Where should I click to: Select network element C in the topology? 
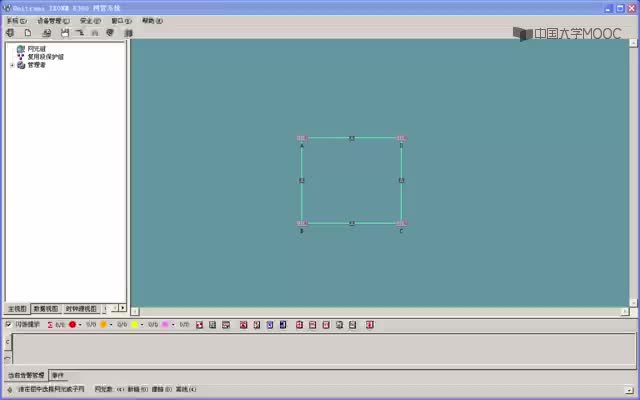(x=402, y=223)
